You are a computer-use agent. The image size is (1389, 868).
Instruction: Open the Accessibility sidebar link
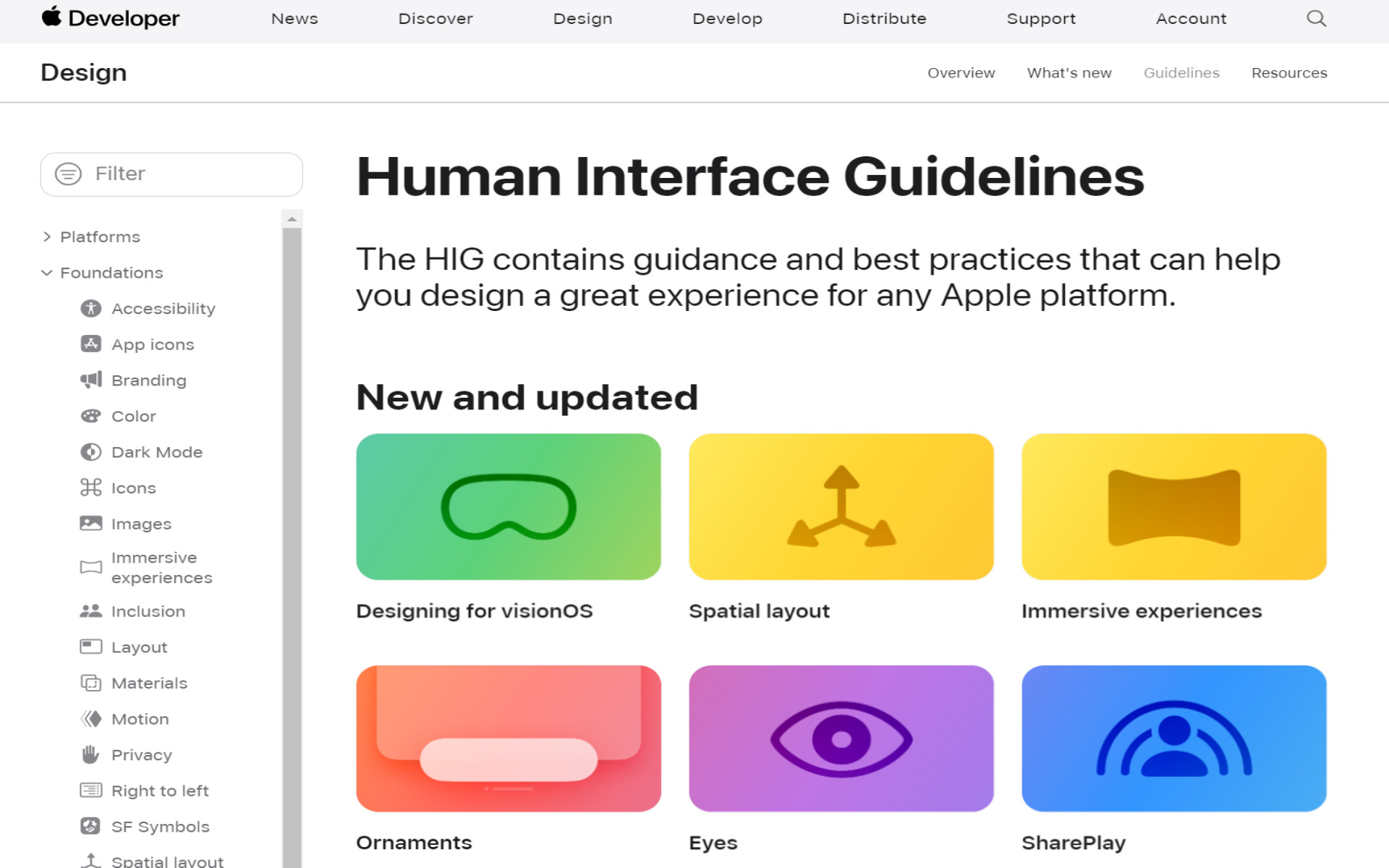[x=163, y=309]
